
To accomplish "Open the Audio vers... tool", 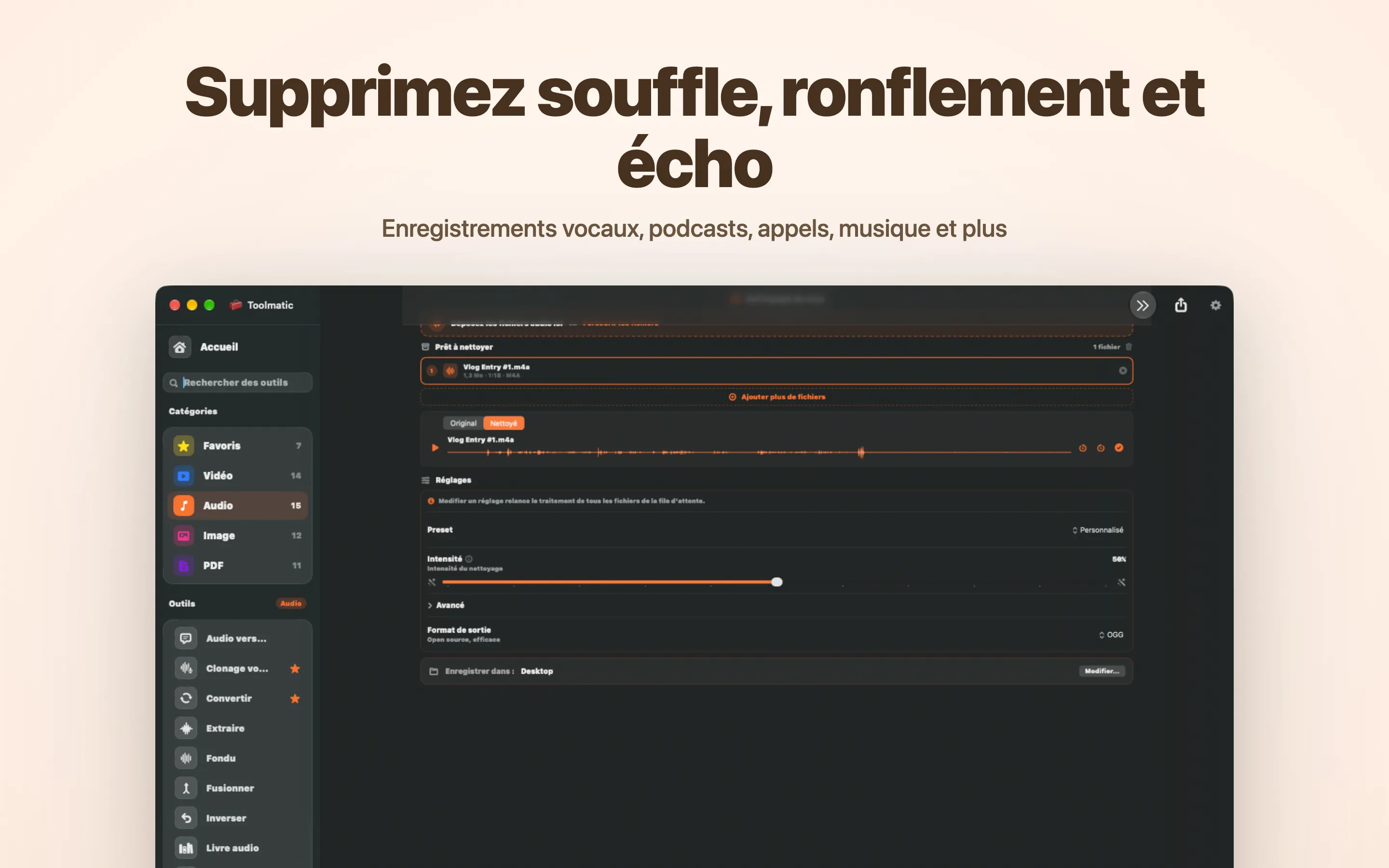I will (x=238, y=638).
